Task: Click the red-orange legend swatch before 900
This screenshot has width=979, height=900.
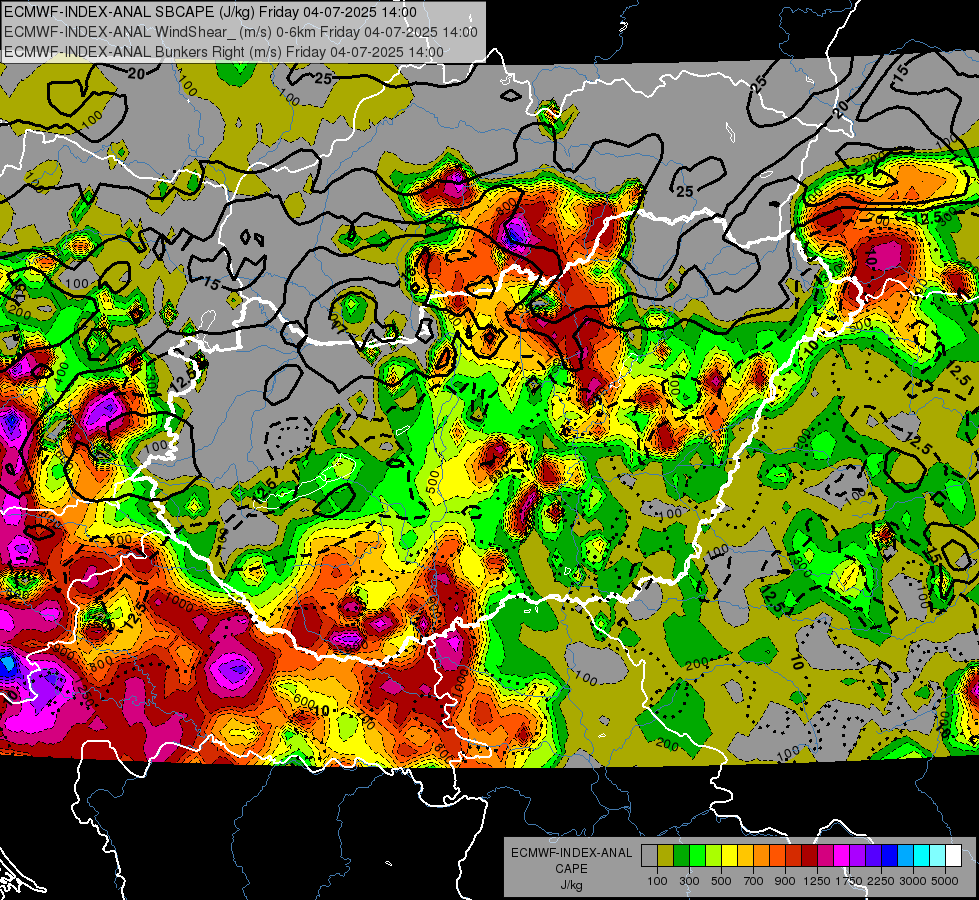Action: (x=777, y=855)
